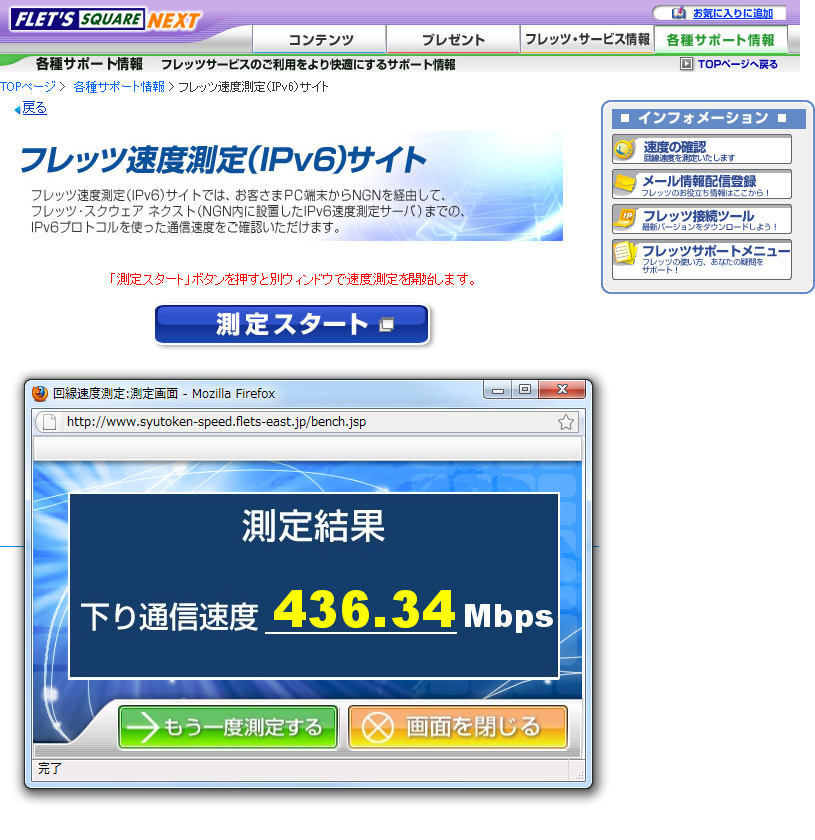Open 速度の確認 in the information panel
This screenshot has width=815, height=840.
coord(702,150)
